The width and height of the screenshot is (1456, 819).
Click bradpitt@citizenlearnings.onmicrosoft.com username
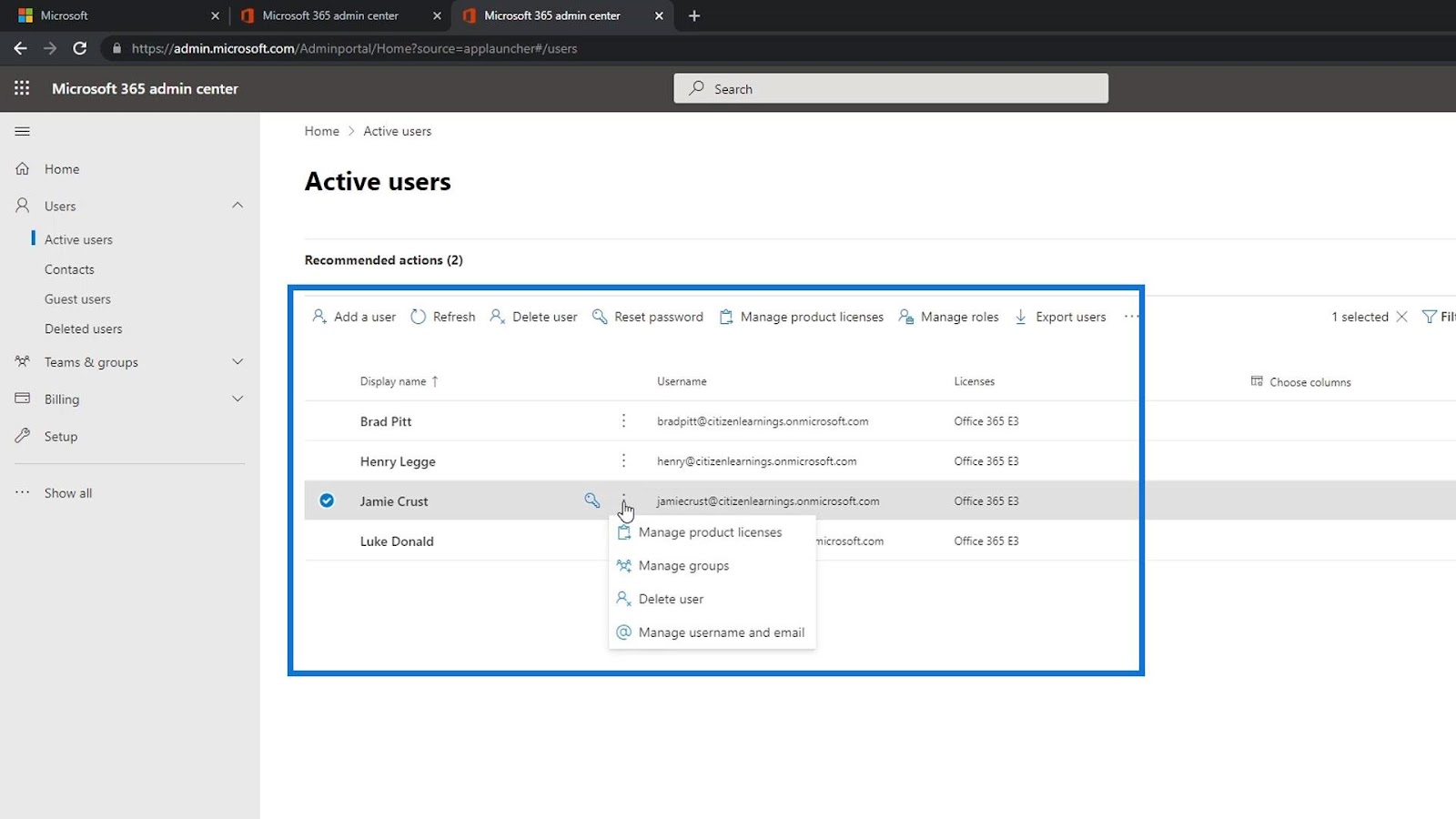(x=763, y=421)
